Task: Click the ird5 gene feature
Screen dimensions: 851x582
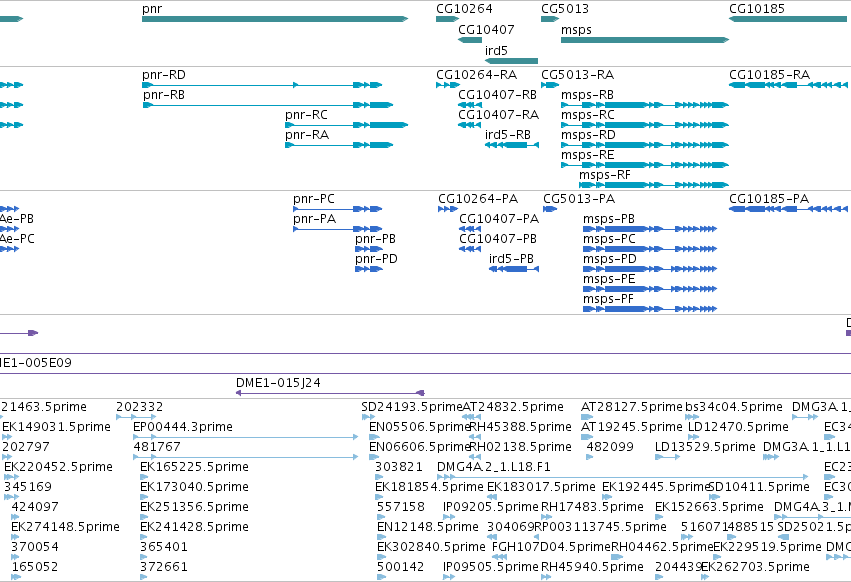Action: click(x=511, y=61)
